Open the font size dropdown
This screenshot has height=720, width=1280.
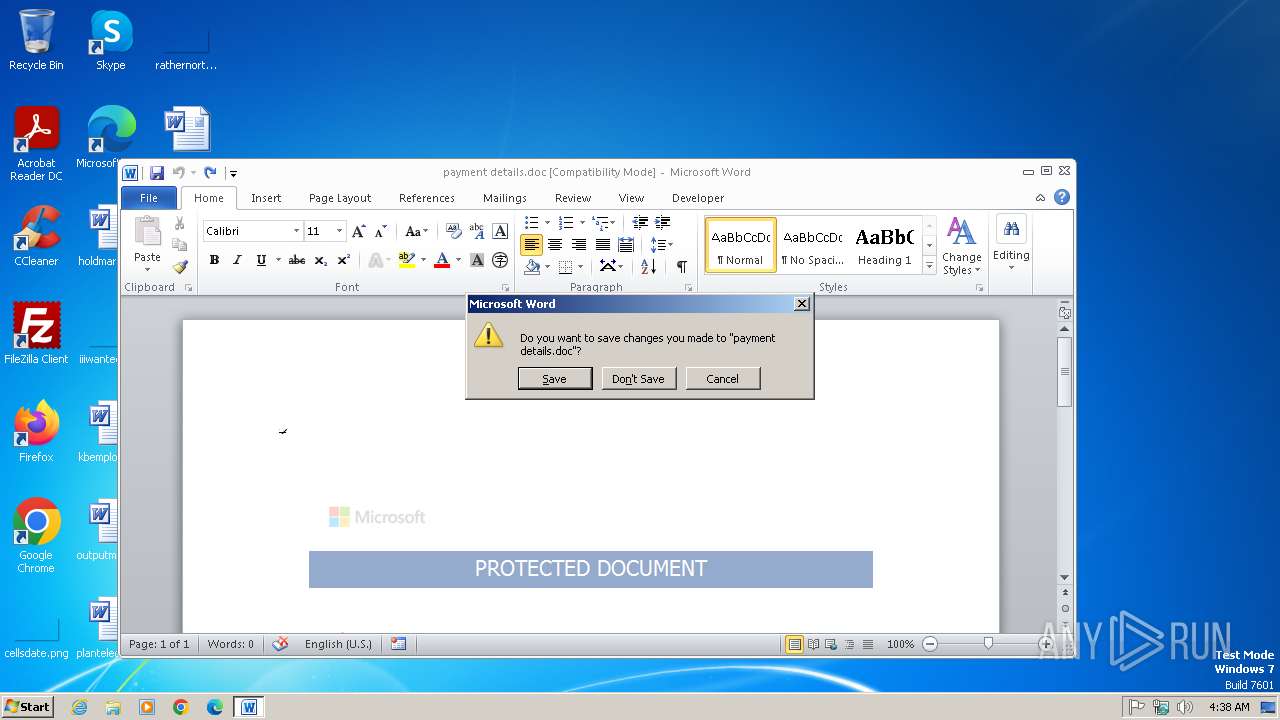click(x=340, y=231)
